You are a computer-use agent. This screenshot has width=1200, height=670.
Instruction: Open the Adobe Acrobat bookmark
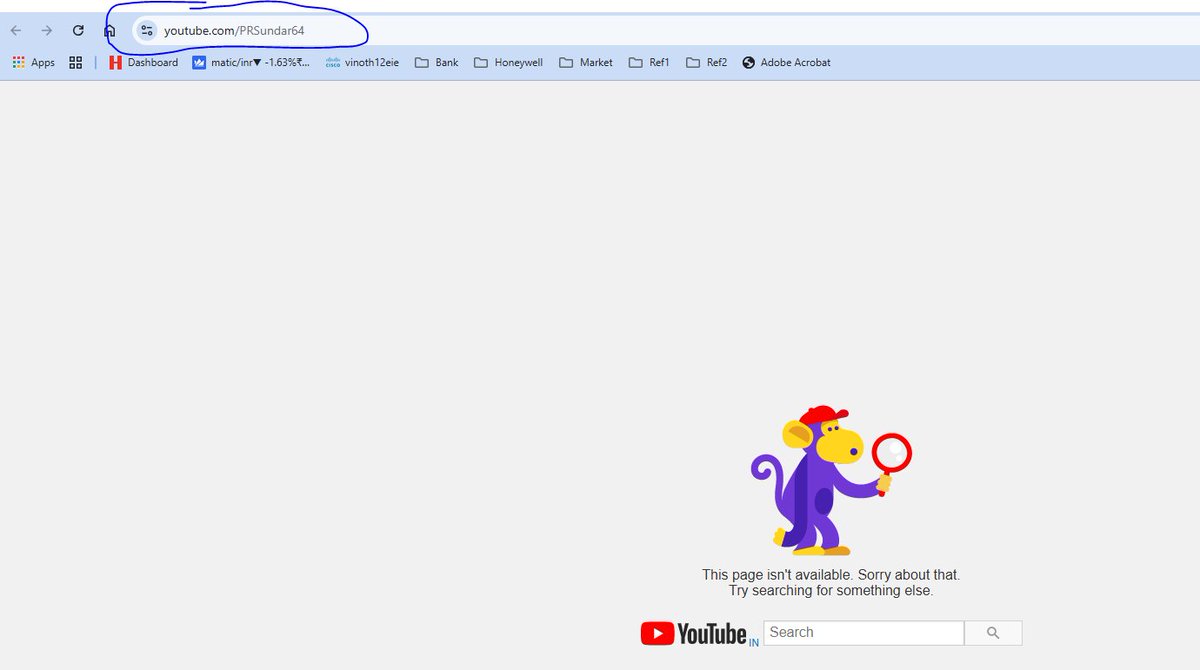click(x=786, y=62)
